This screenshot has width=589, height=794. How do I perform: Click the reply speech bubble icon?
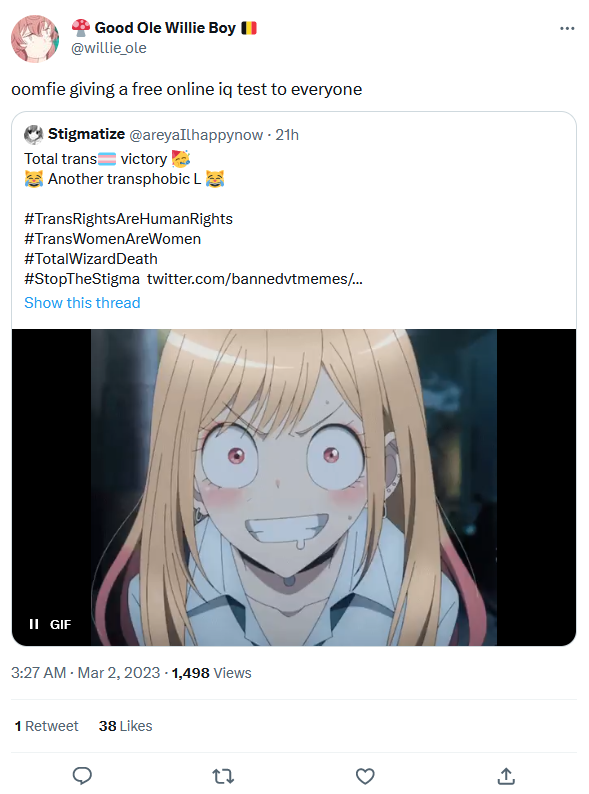[x=82, y=775]
